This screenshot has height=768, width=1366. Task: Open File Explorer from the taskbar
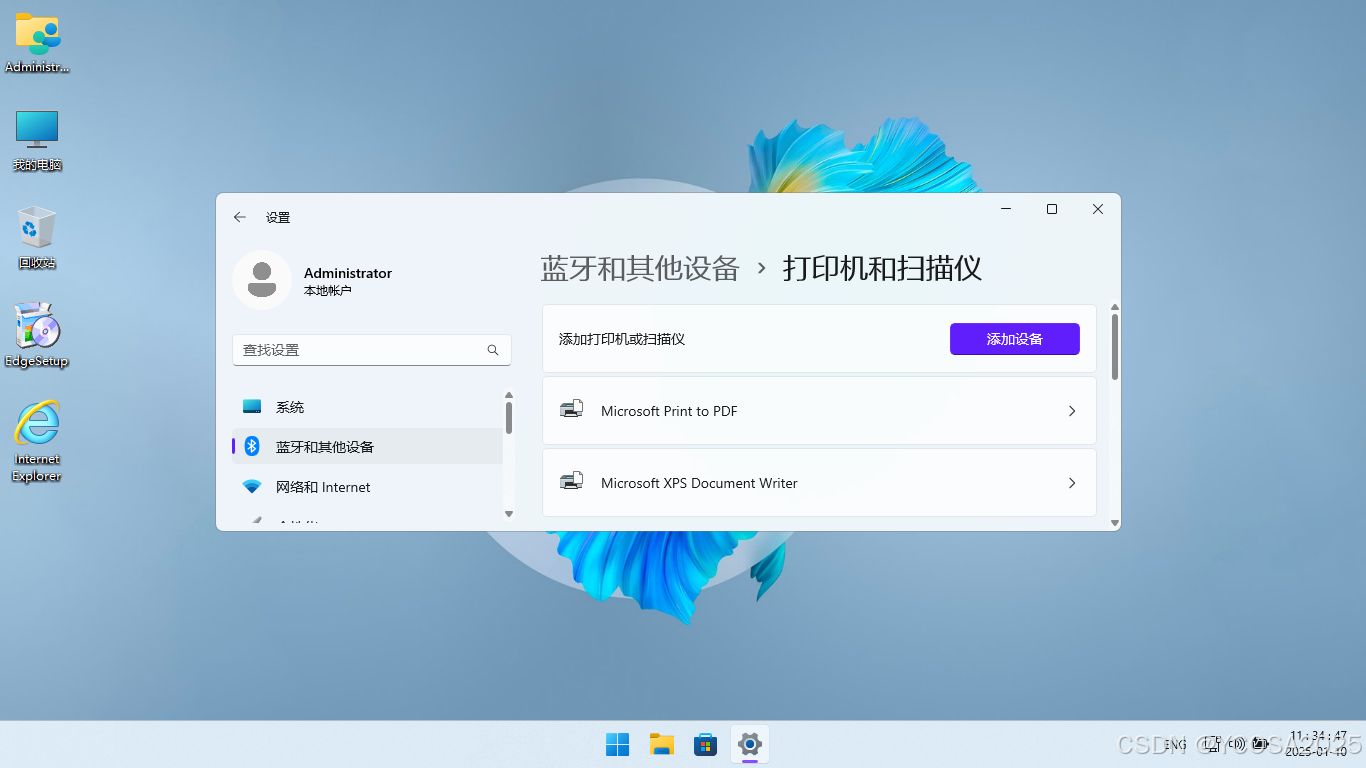[x=661, y=744]
